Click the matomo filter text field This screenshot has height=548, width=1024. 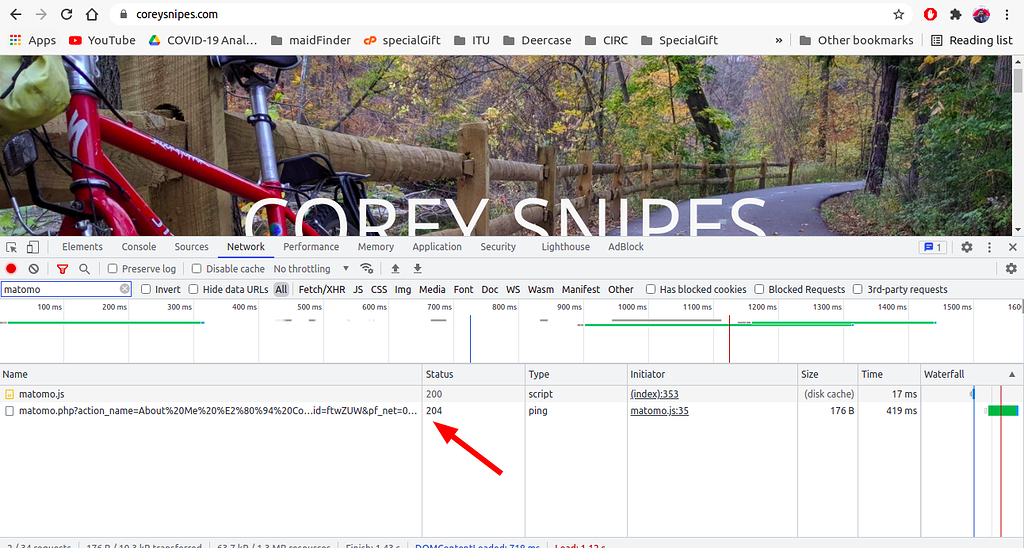point(60,290)
